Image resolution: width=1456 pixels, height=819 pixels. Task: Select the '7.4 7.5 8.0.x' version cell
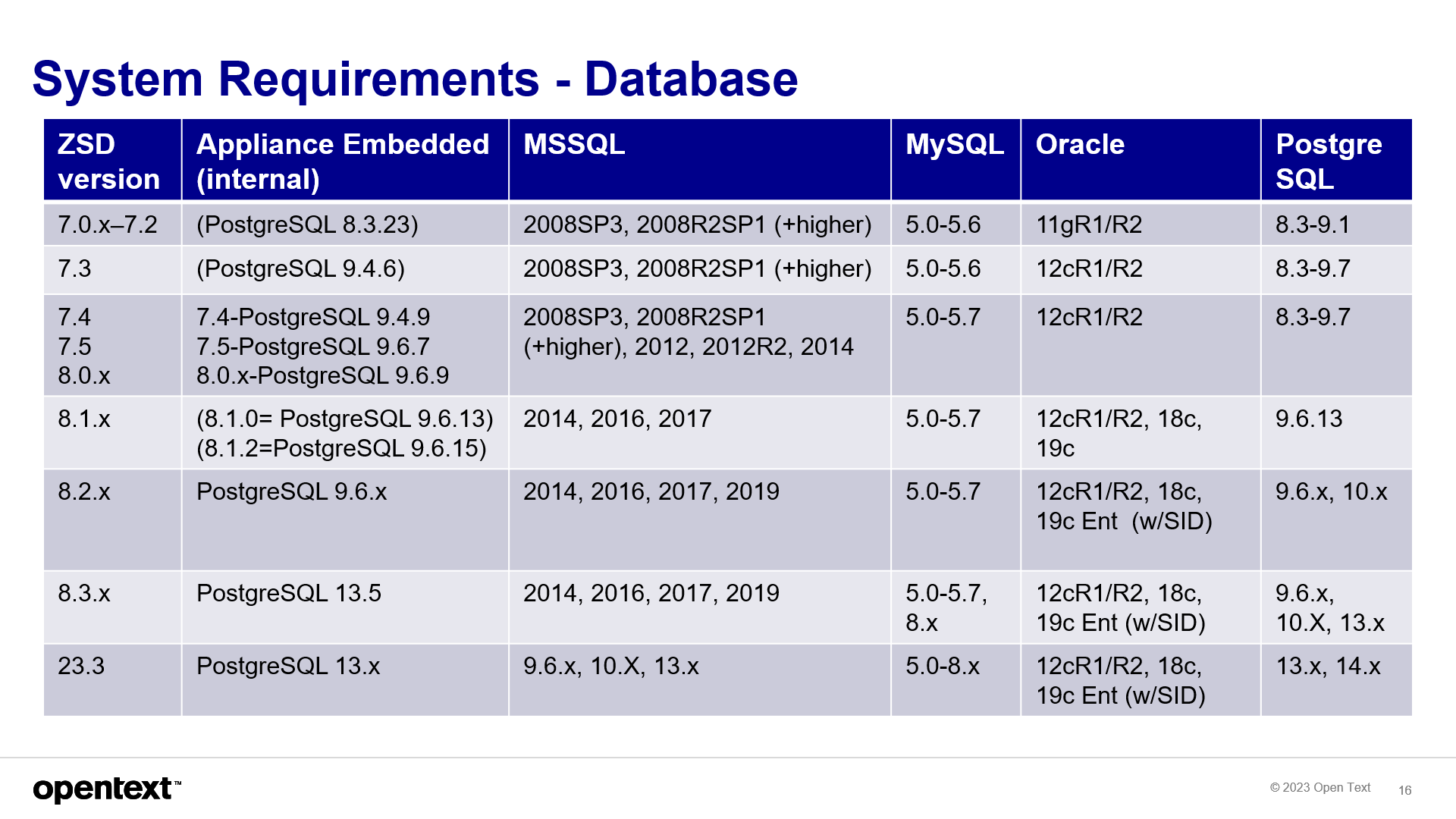[112, 346]
